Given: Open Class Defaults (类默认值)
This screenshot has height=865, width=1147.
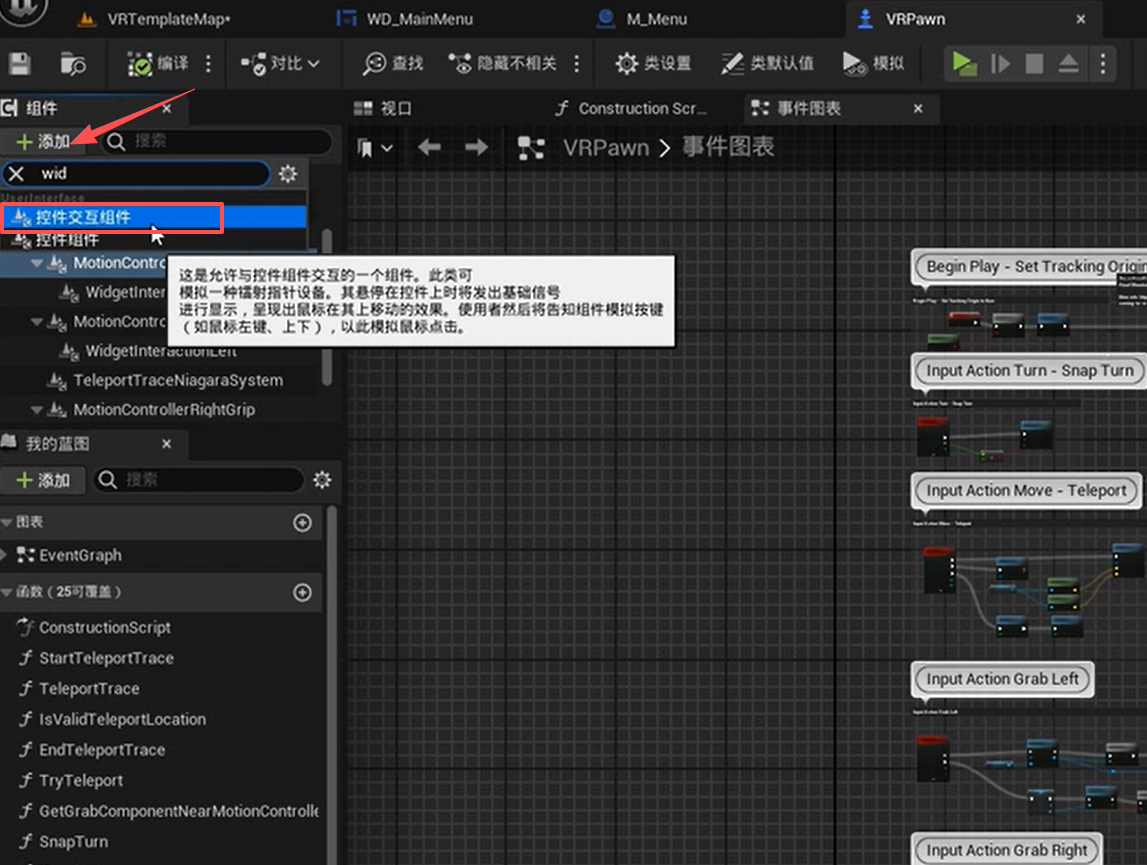Looking at the screenshot, I should click(x=767, y=63).
